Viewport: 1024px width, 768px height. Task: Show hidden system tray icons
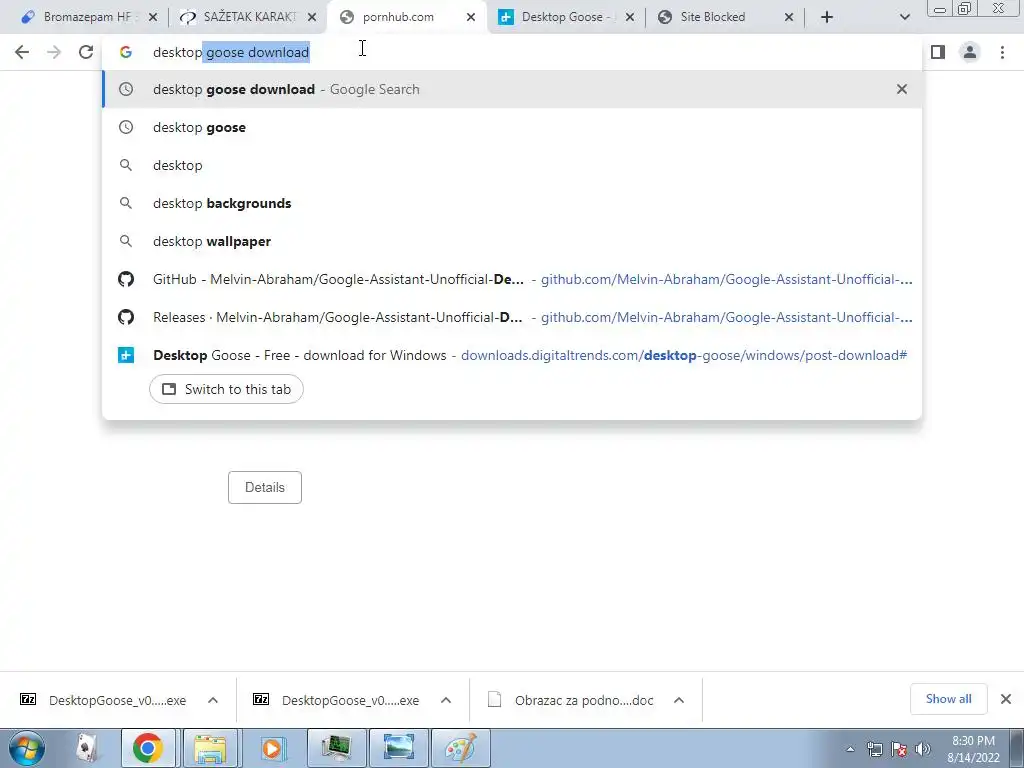tap(850, 749)
